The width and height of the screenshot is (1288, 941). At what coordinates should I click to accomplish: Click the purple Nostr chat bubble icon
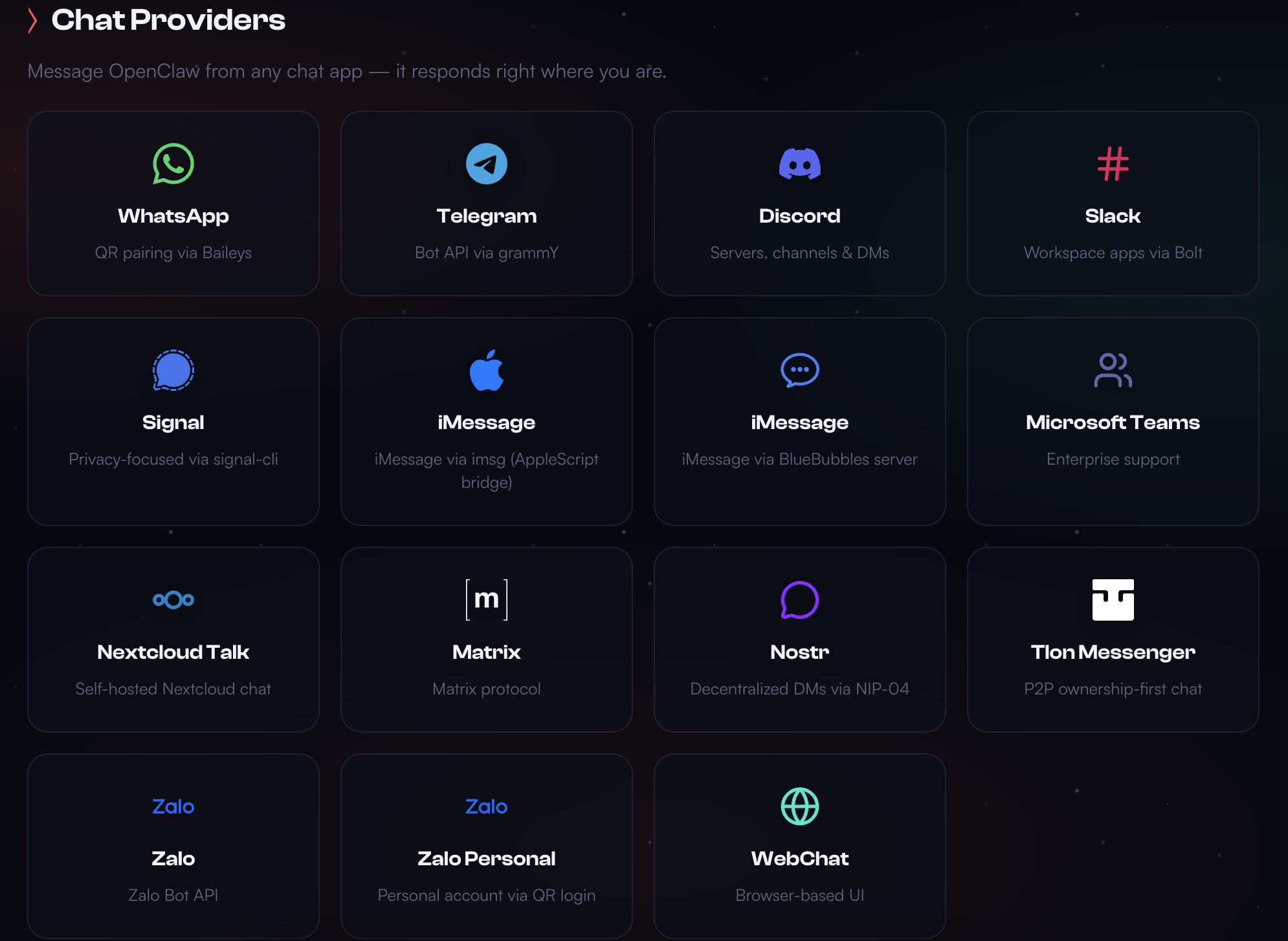tap(799, 600)
